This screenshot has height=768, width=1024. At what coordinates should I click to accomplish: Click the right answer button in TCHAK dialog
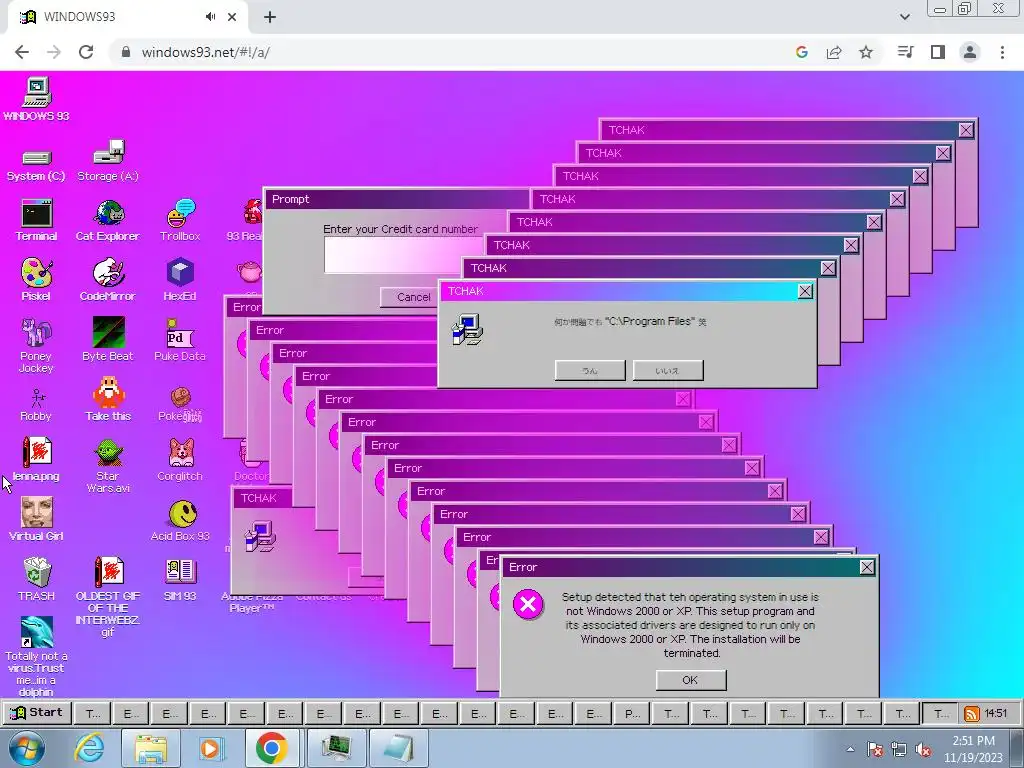[x=667, y=370]
